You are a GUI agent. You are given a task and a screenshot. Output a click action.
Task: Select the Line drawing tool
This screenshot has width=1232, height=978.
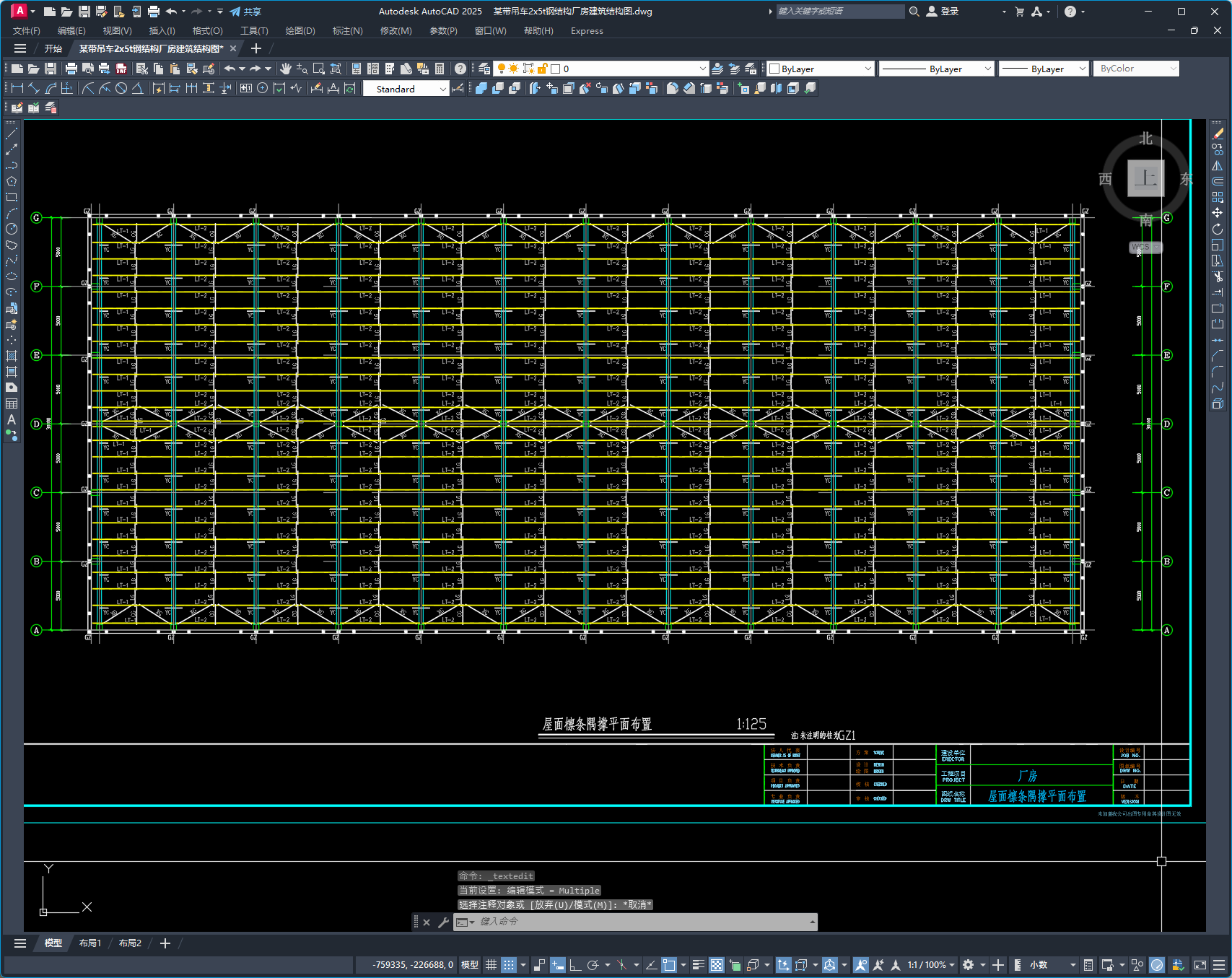tap(12, 134)
